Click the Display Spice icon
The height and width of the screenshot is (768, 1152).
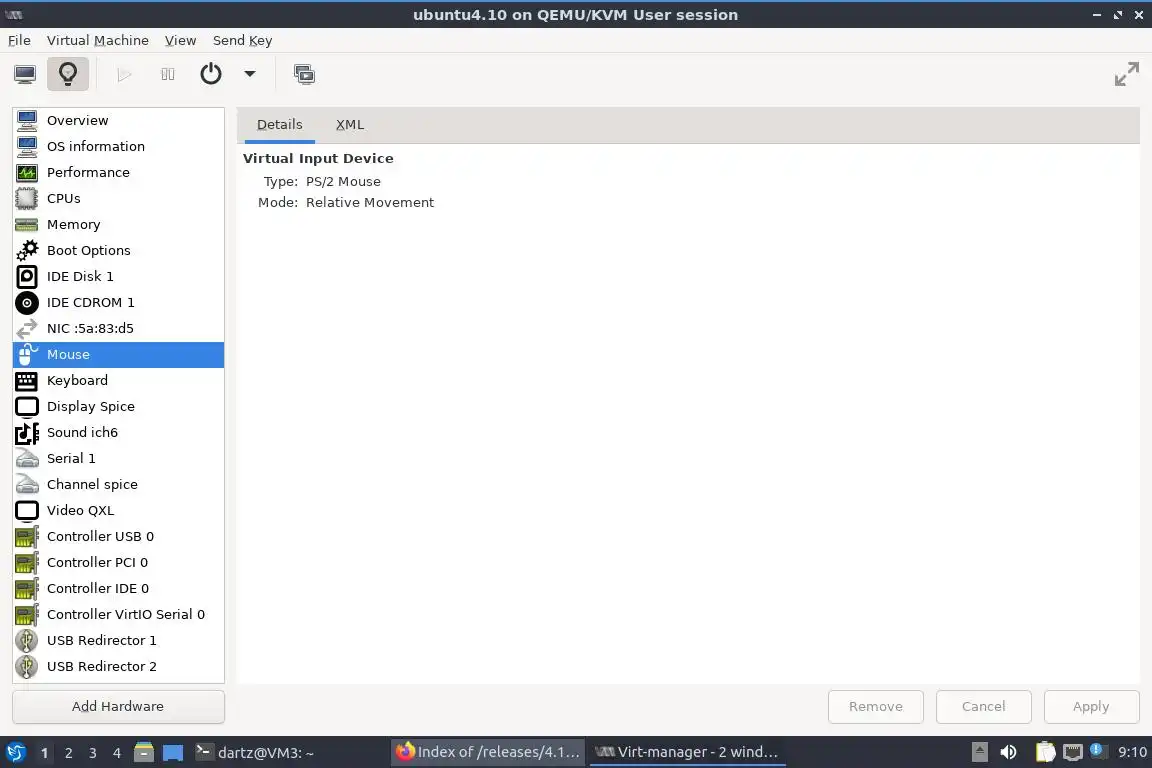(x=26, y=406)
